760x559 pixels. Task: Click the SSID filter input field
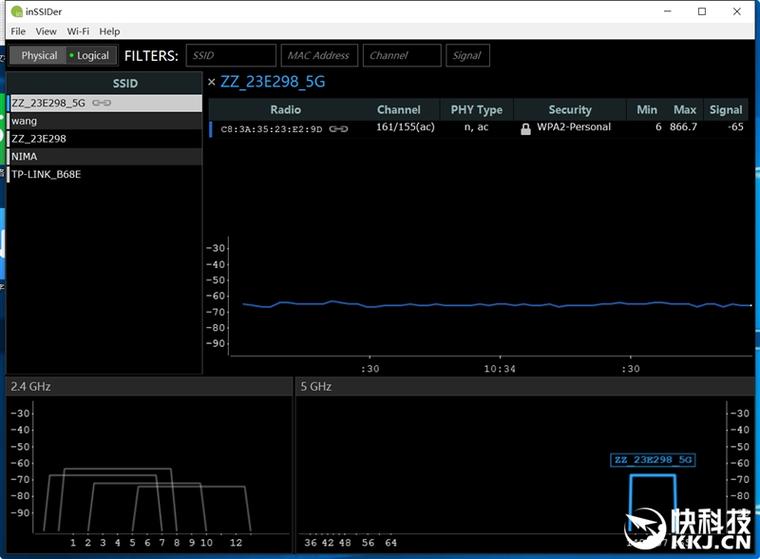[231, 56]
